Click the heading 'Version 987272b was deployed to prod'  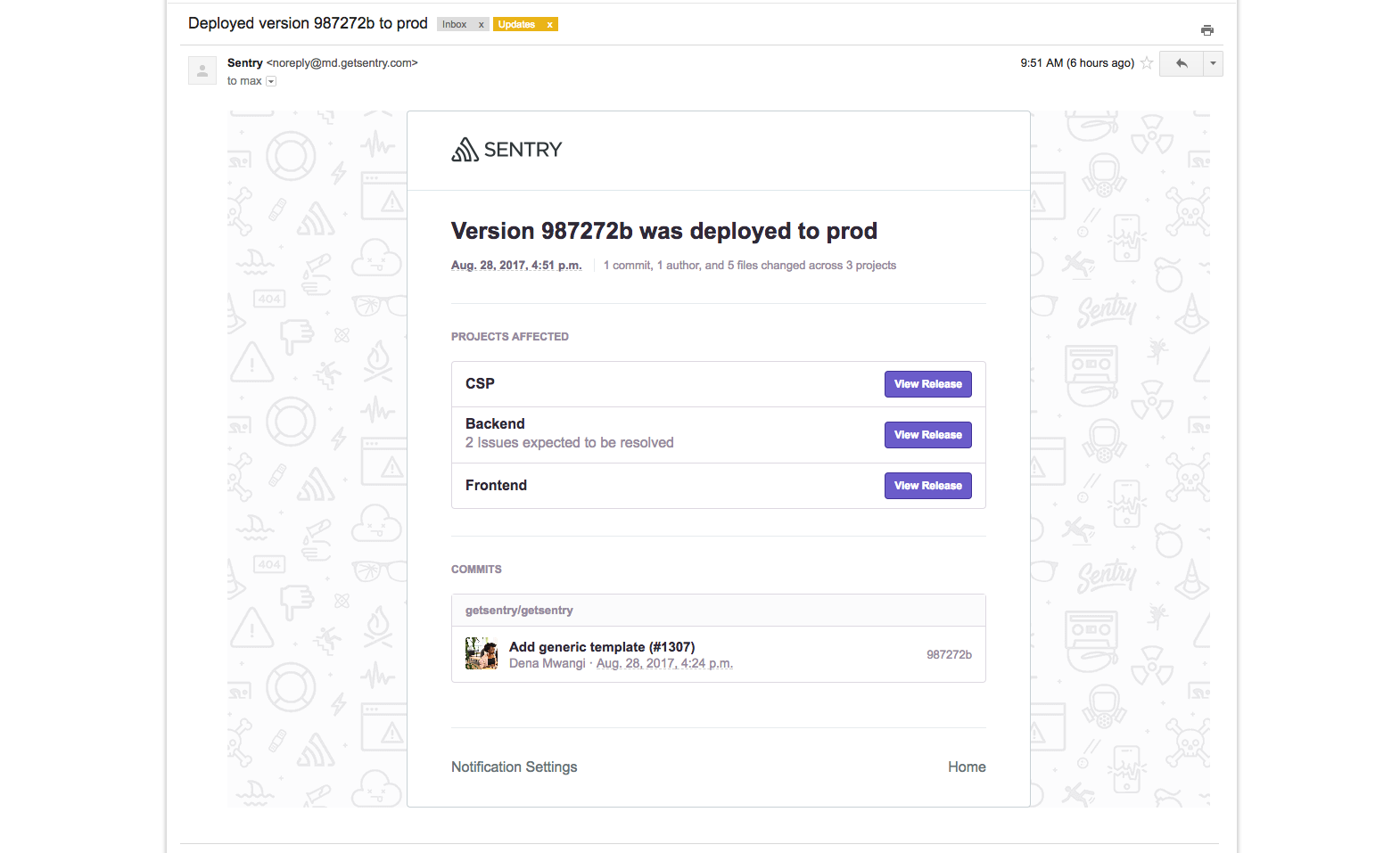coord(664,232)
